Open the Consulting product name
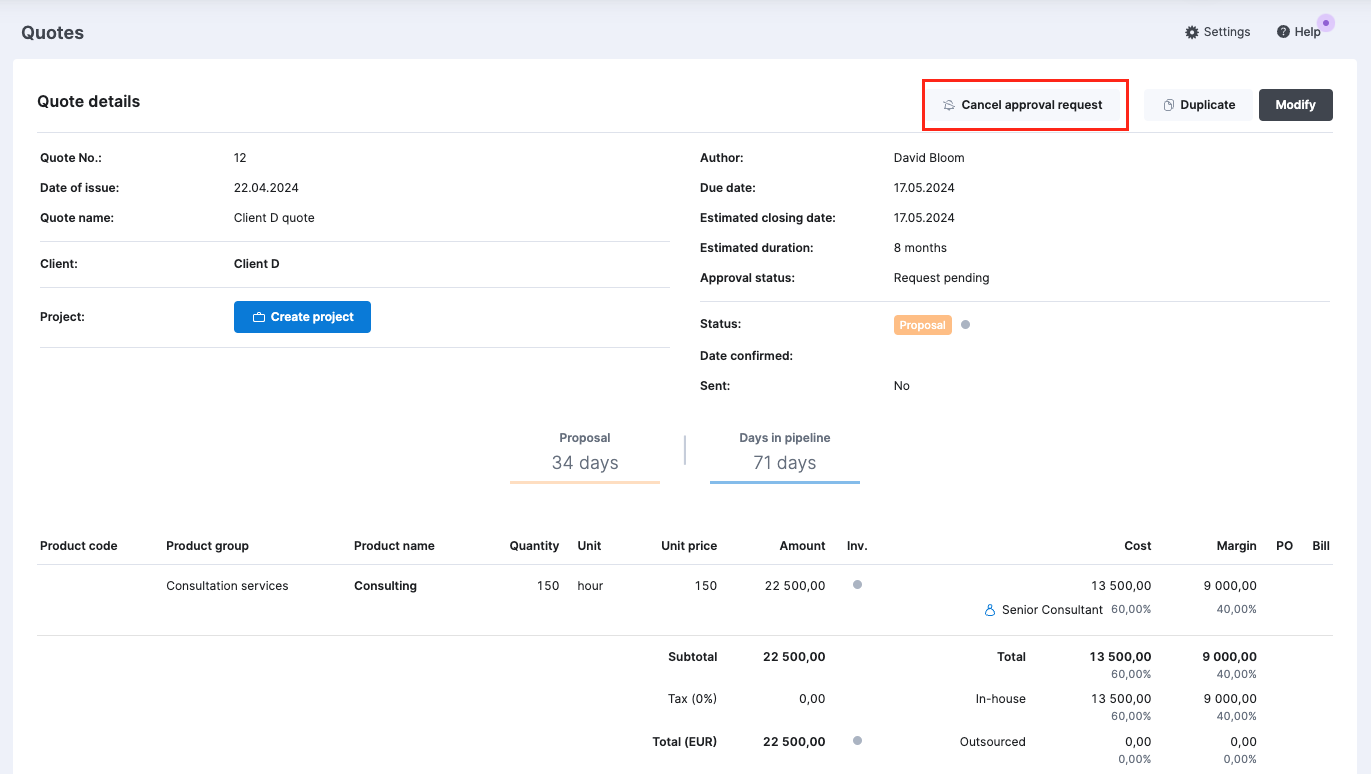This screenshot has height=774, width=1371. tap(385, 586)
